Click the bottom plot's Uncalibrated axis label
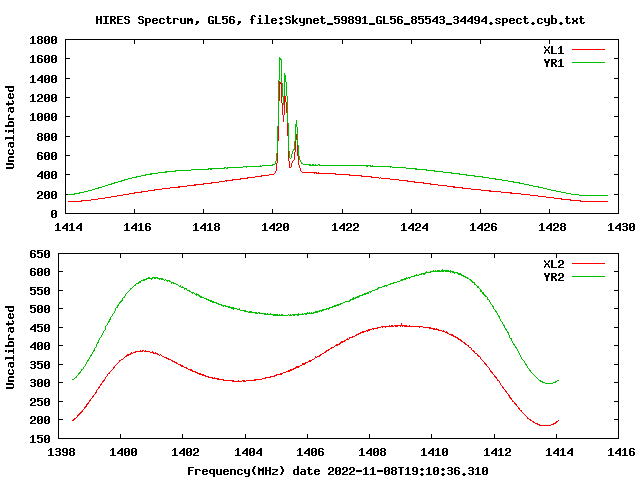This screenshot has height=480, width=640. (x=10, y=347)
